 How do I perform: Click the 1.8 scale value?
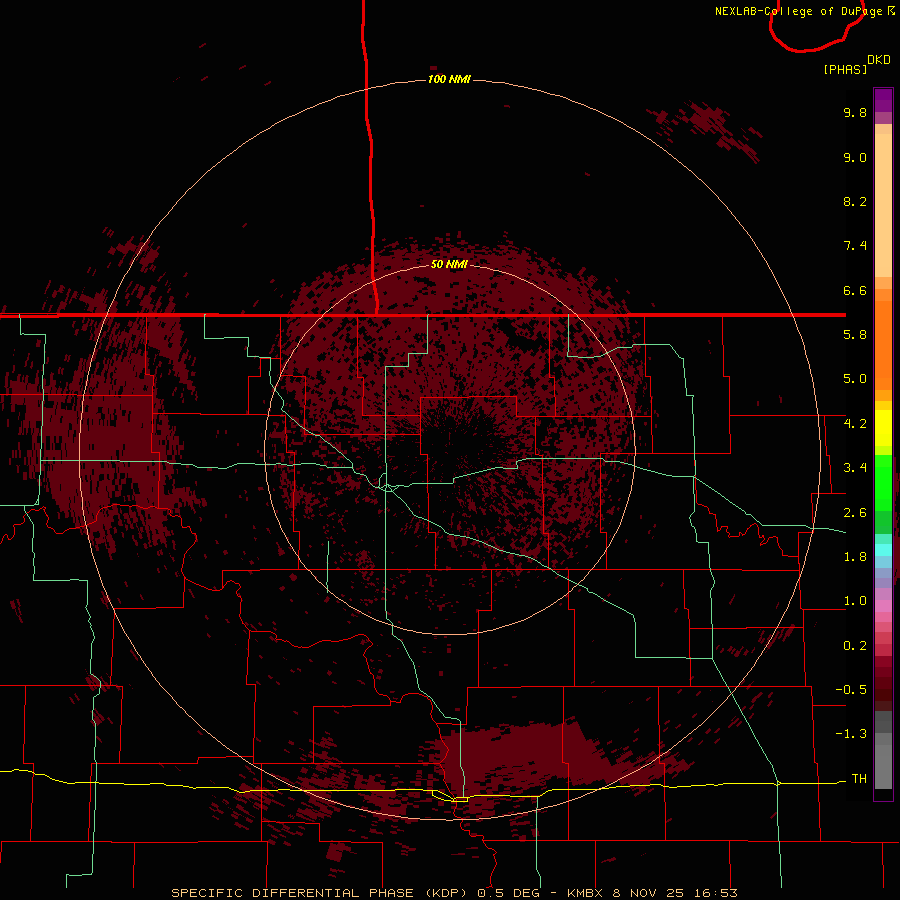(x=855, y=557)
